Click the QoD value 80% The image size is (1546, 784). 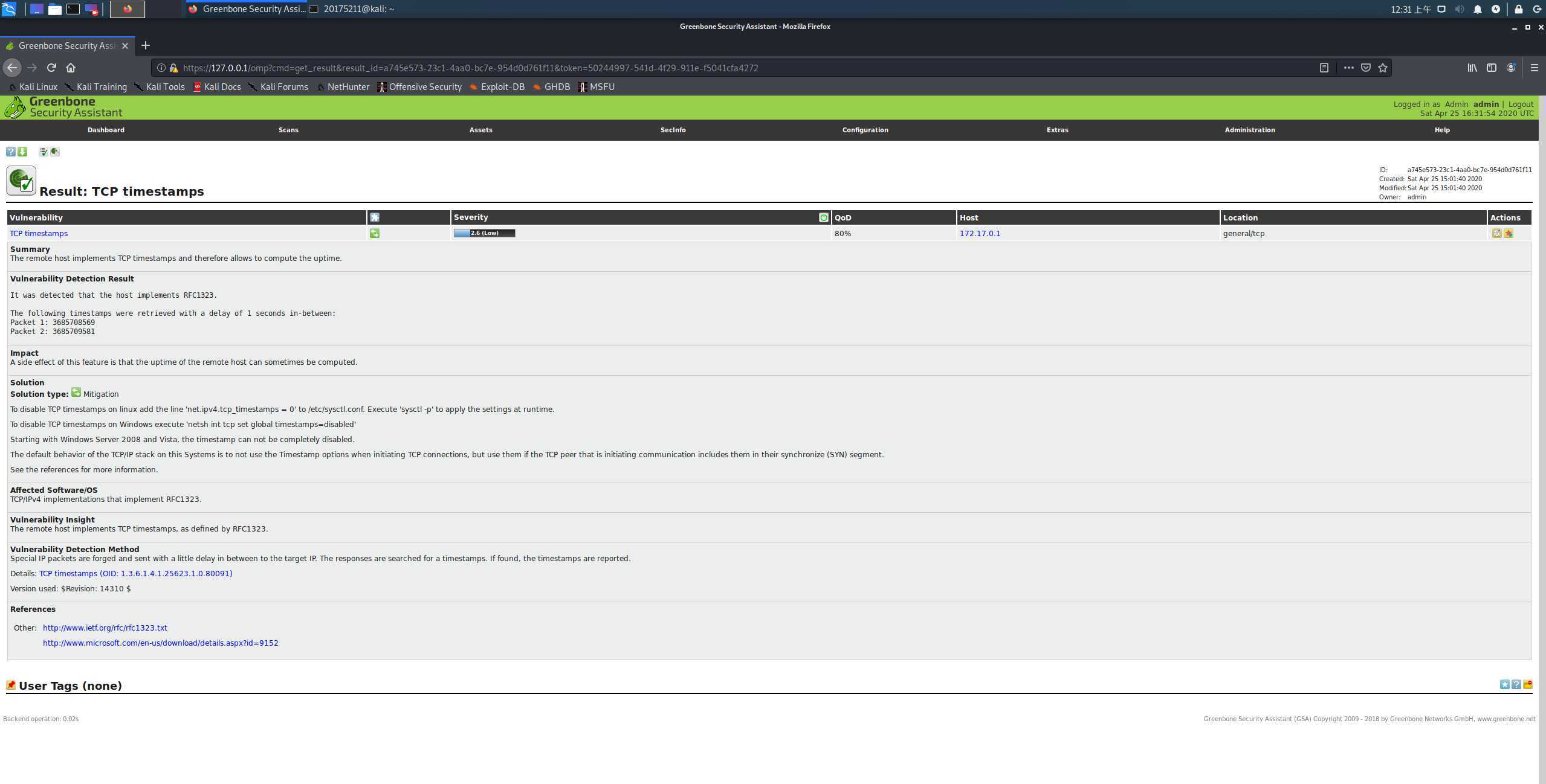point(843,233)
